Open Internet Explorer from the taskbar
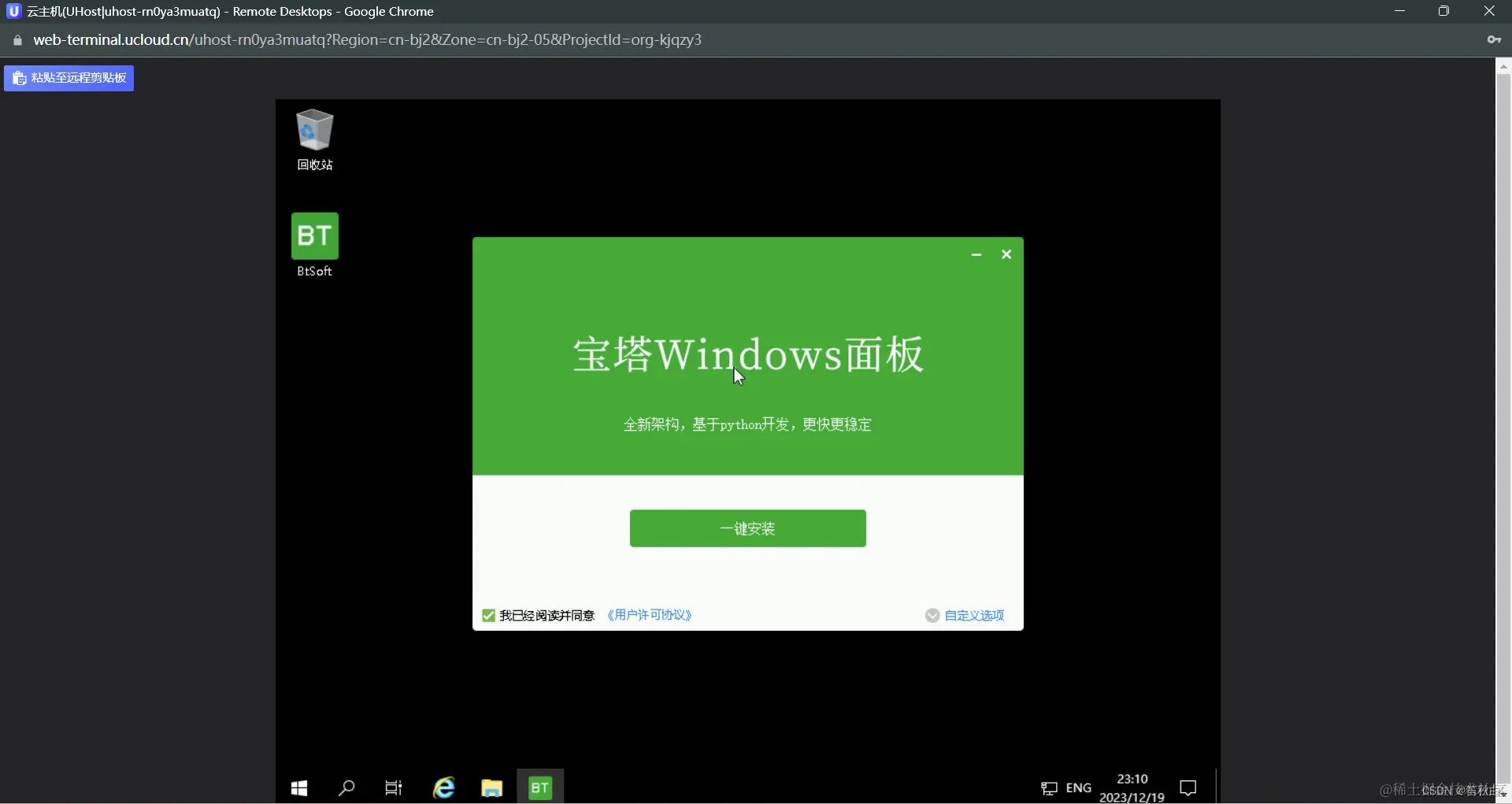 pyautogui.click(x=443, y=787)
